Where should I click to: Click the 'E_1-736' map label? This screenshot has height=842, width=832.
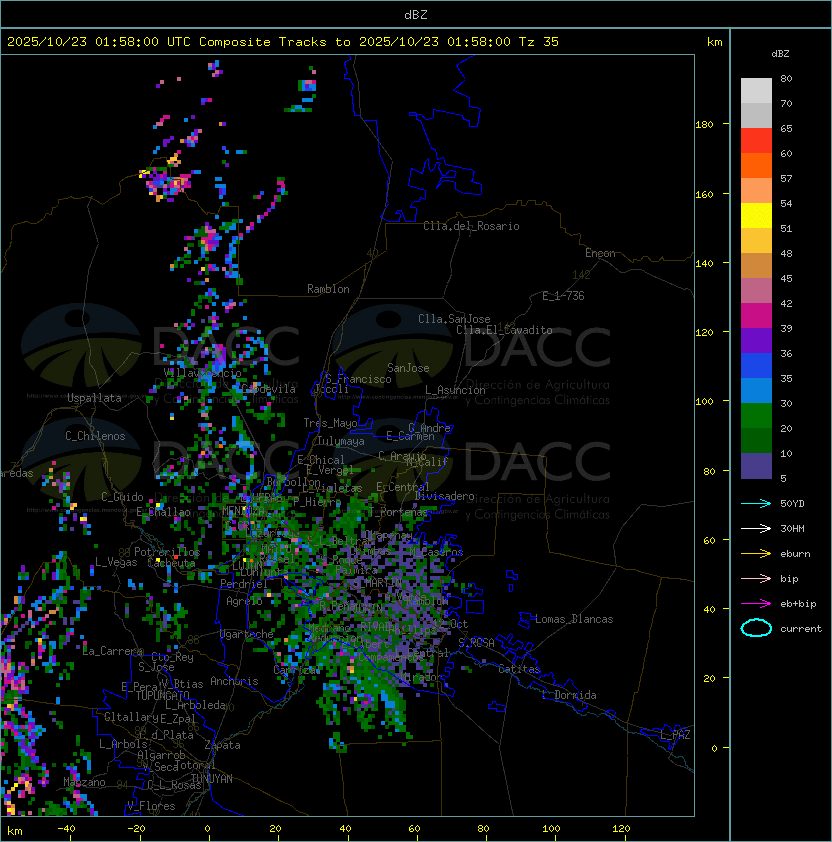tap(563, 296)
